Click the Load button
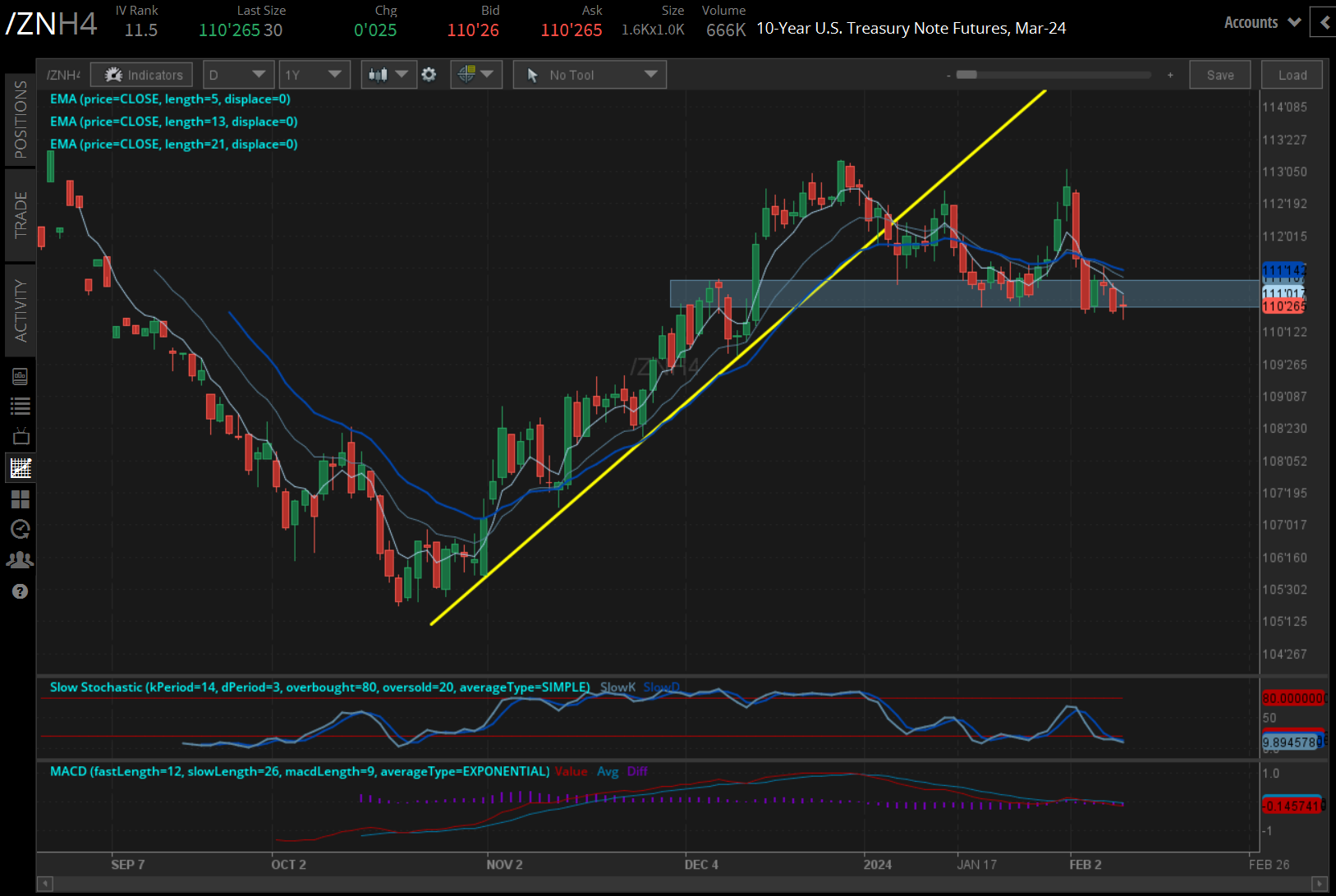1336x896 pixels. 1292,74
